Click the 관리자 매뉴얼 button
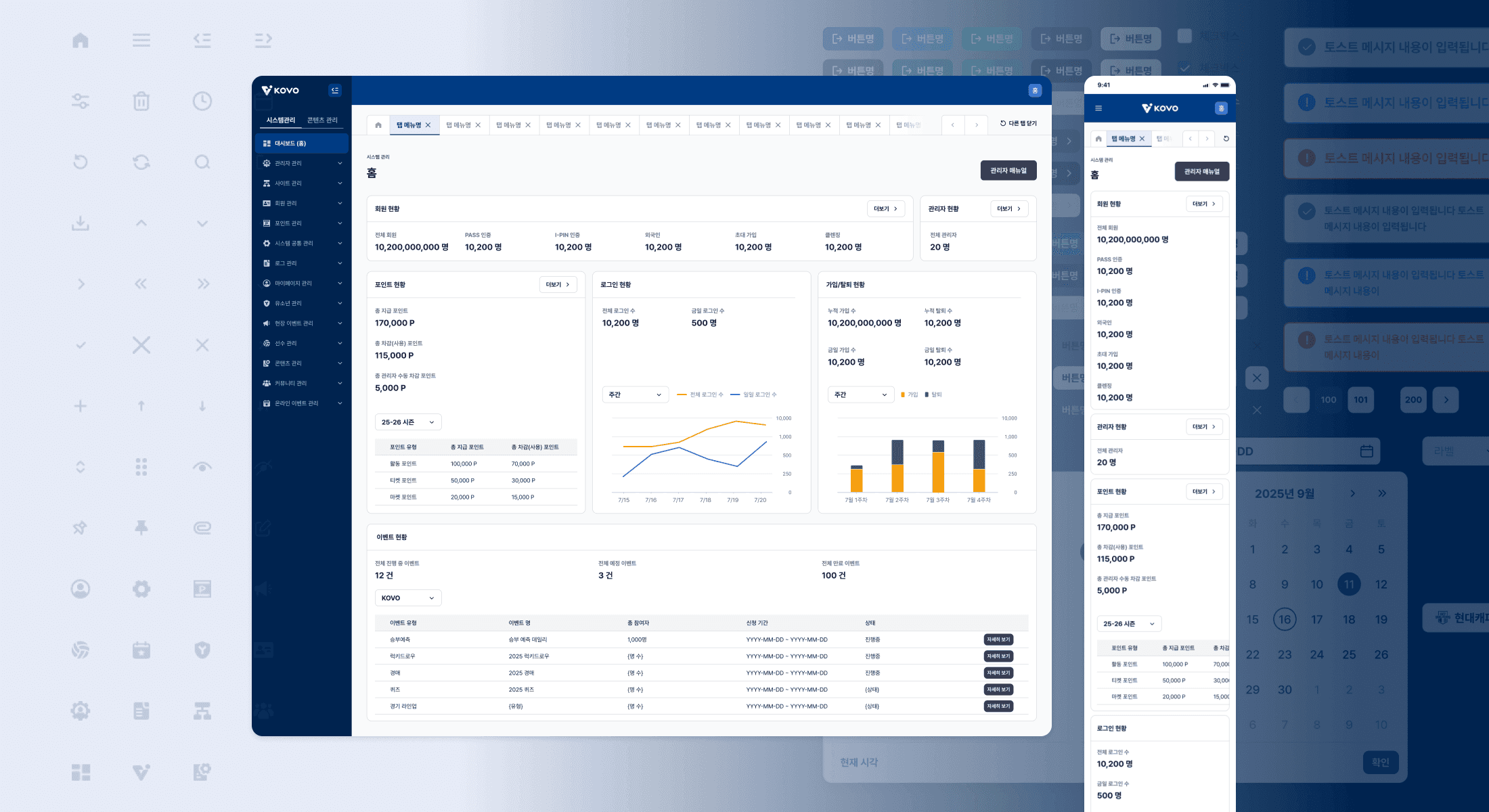The image size is (1489, 812). [1008, 171]
